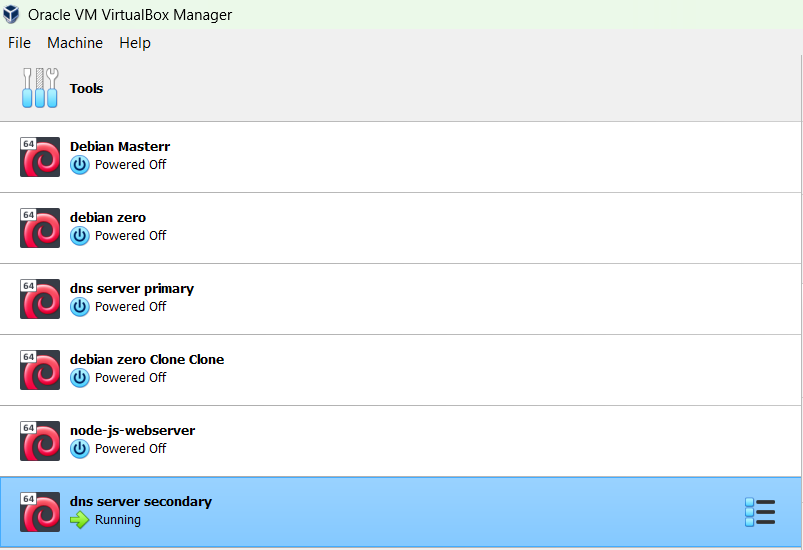The height and width of the screenshot is (550, 803).
Task: Click the Debian Masterr OS icon
Action: point(40,157)
